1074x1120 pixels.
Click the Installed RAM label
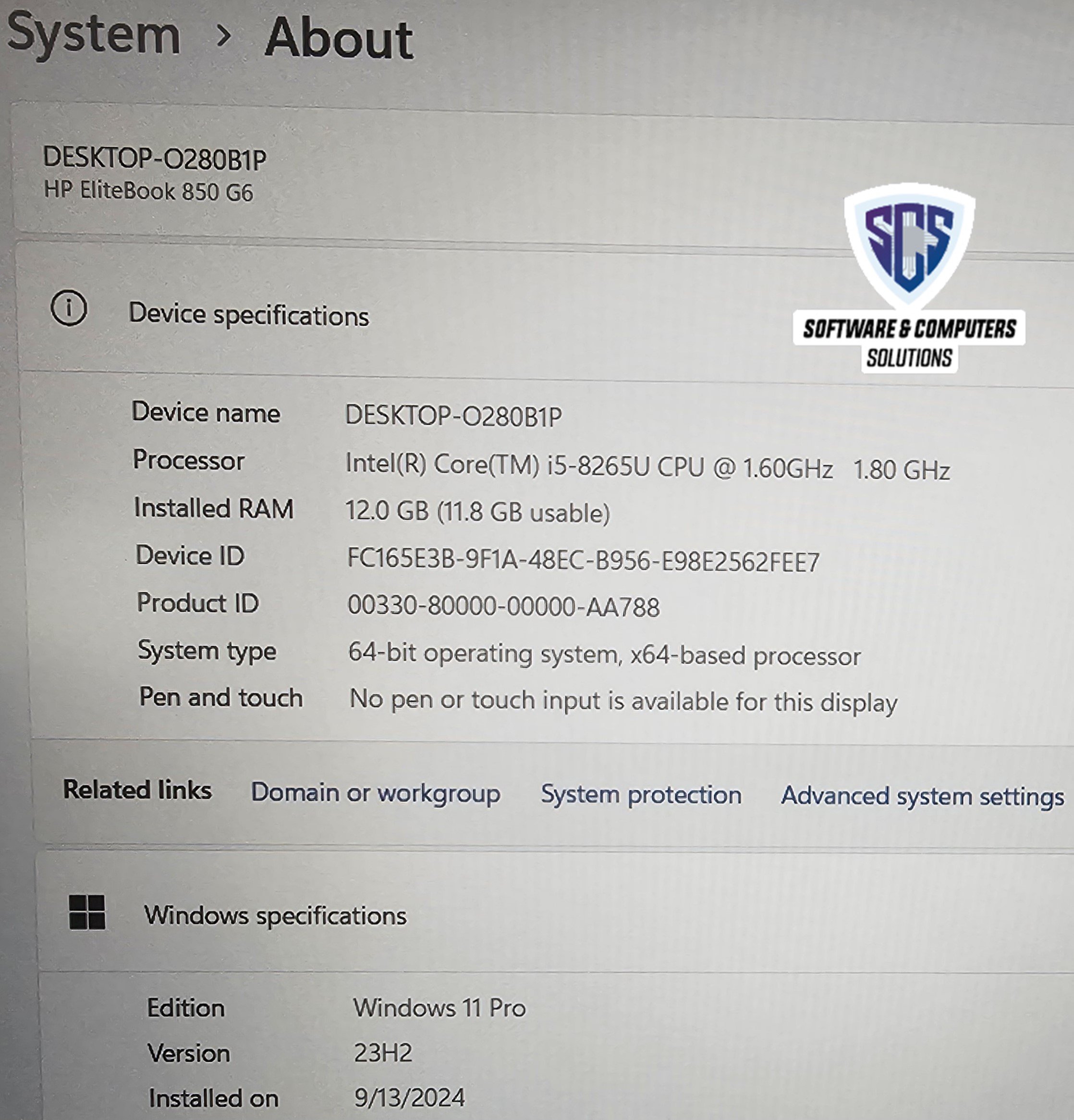pyautogui.click(x=214, y=508)
